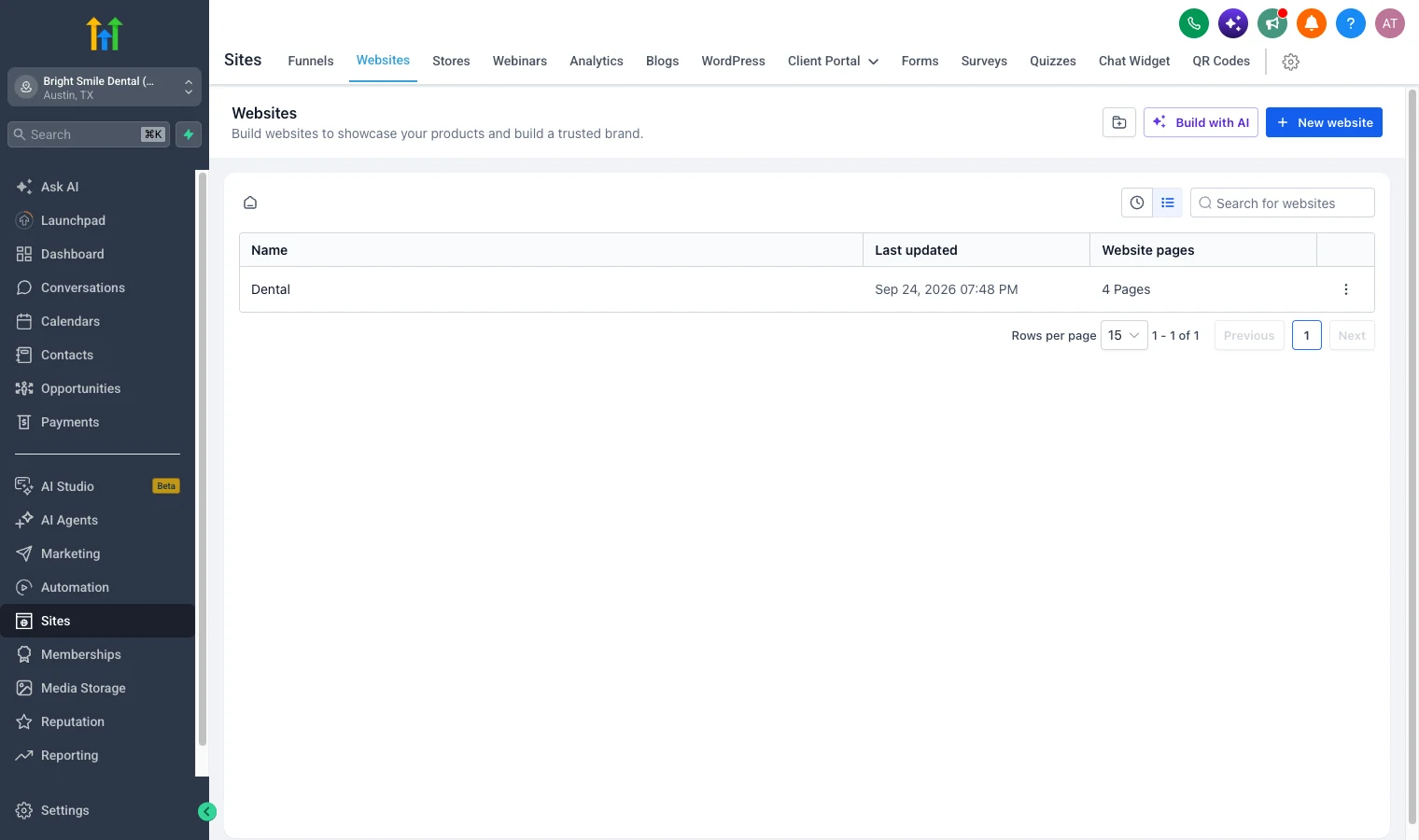Click the sidebar Search box

point(89,134)
